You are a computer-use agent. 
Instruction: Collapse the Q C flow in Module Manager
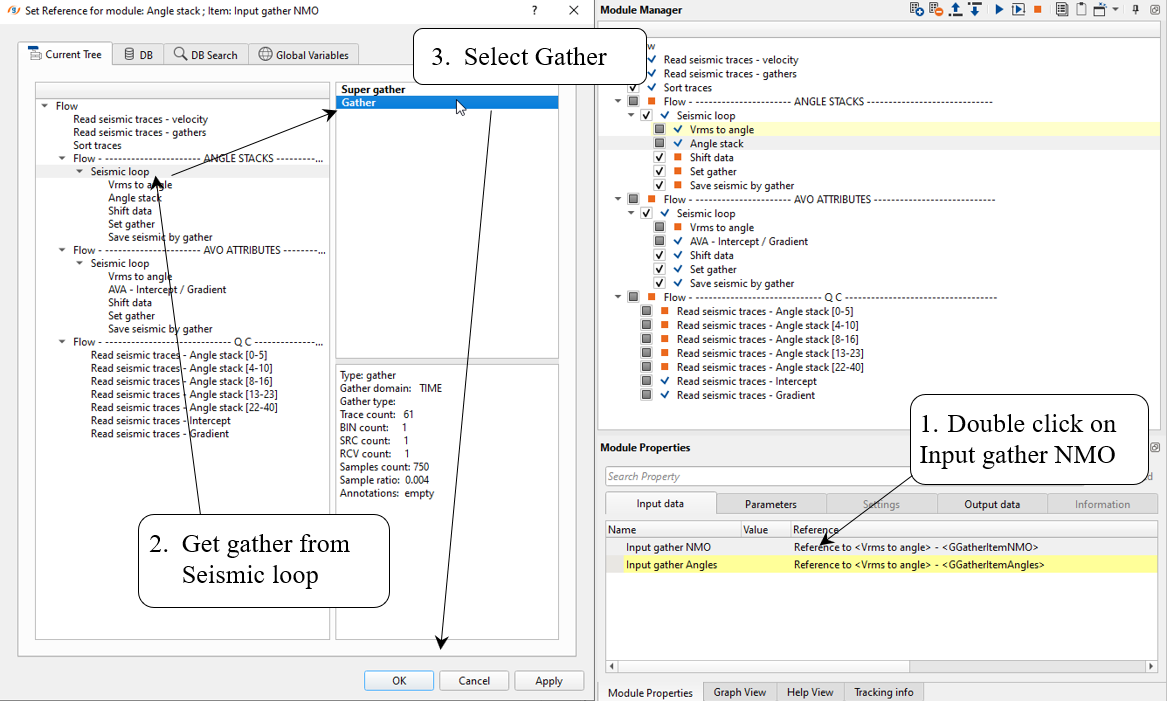tap(619, 298)
